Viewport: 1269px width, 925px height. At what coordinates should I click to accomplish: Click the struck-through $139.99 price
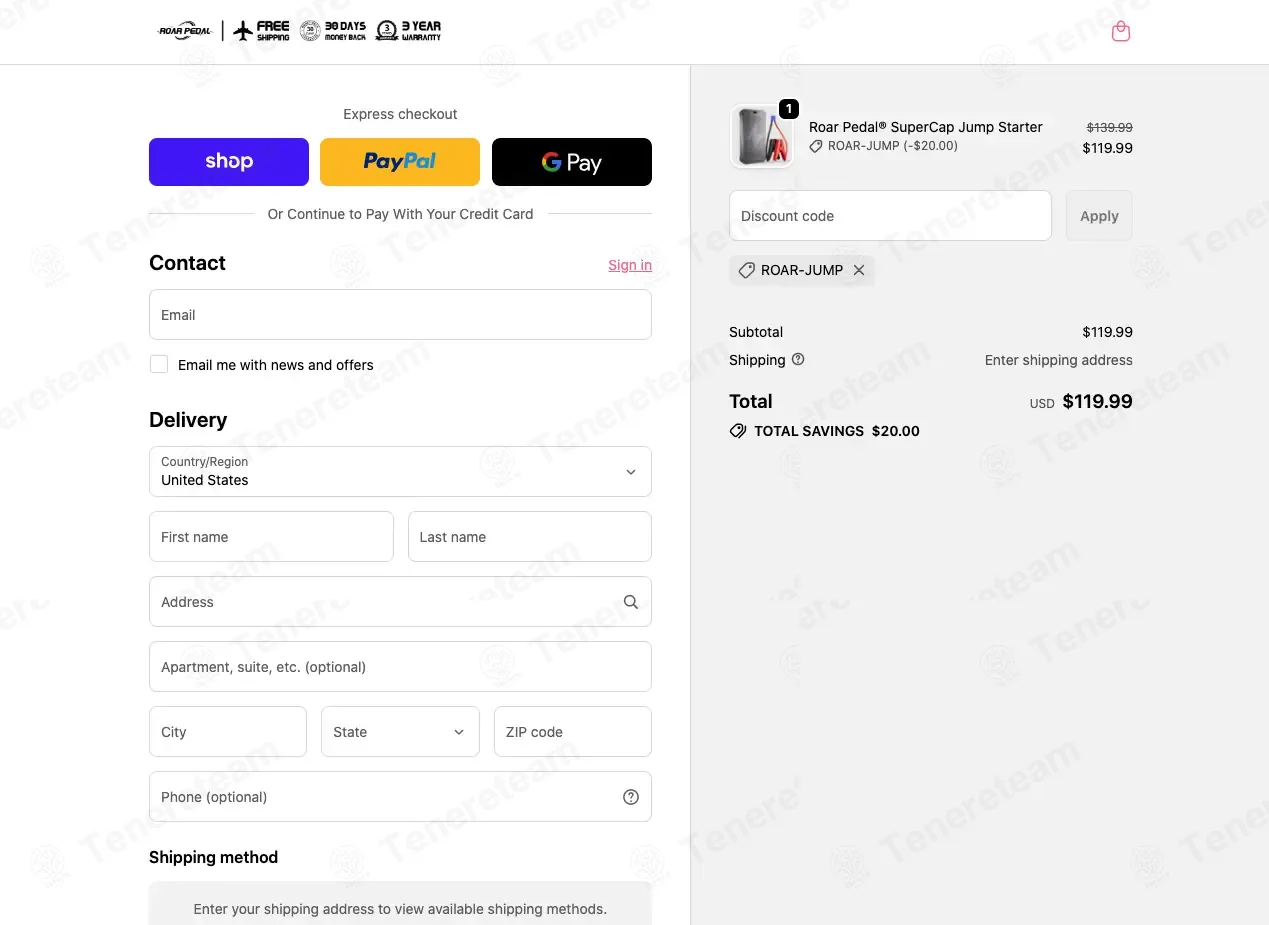click(x=1110, y=128)
